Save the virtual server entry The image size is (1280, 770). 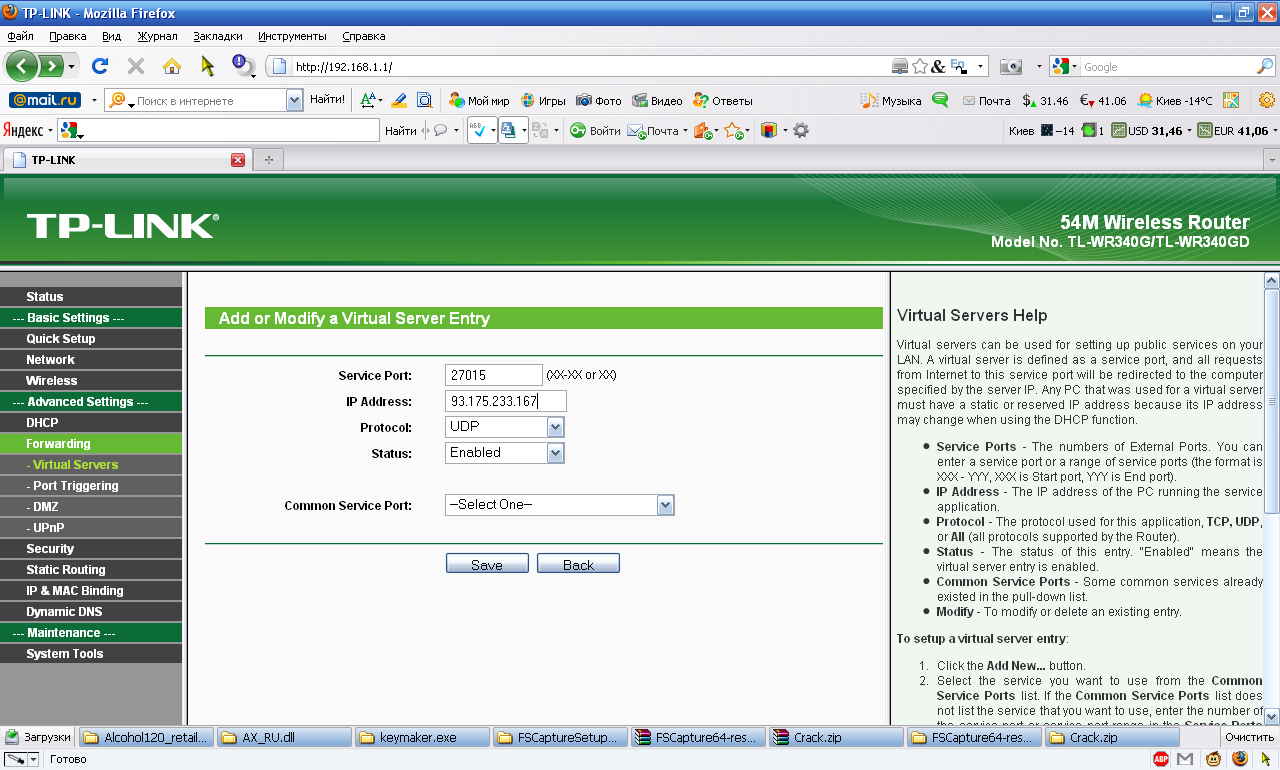(x=487, y=564)
